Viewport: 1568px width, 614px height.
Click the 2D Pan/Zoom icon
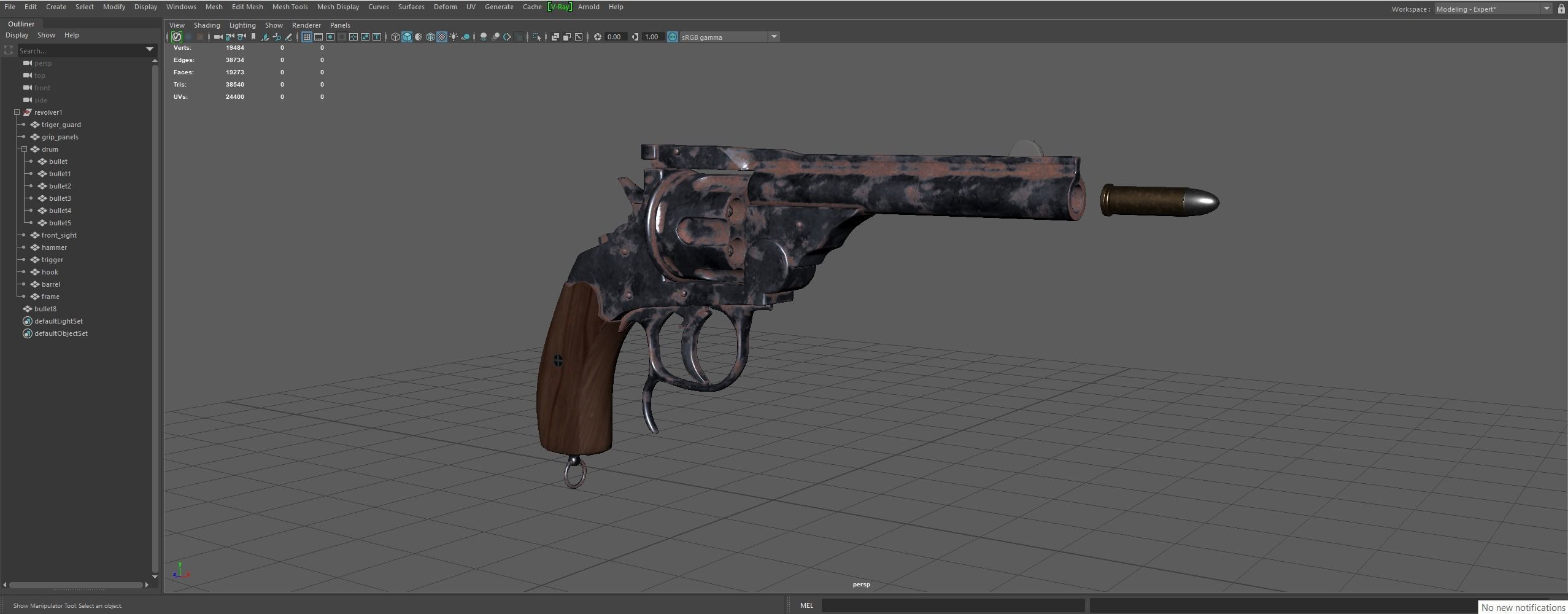277,37
